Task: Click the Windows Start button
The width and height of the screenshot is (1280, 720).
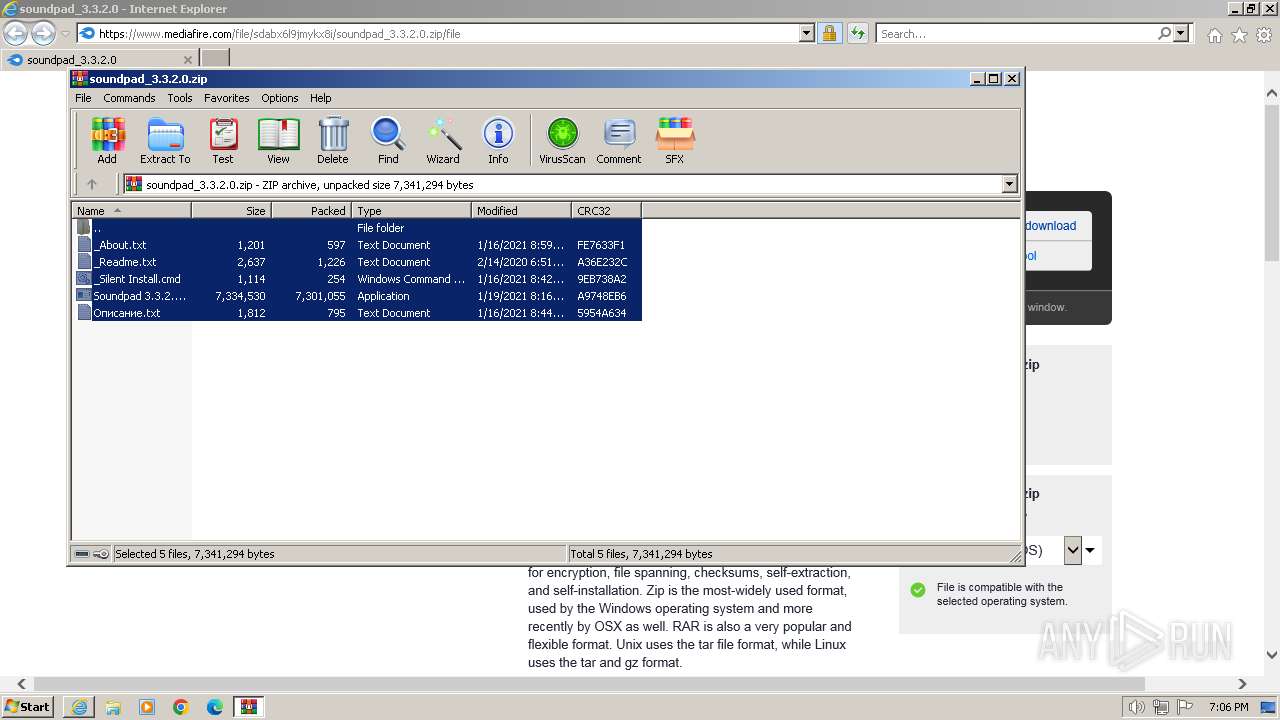Action: 28,706
